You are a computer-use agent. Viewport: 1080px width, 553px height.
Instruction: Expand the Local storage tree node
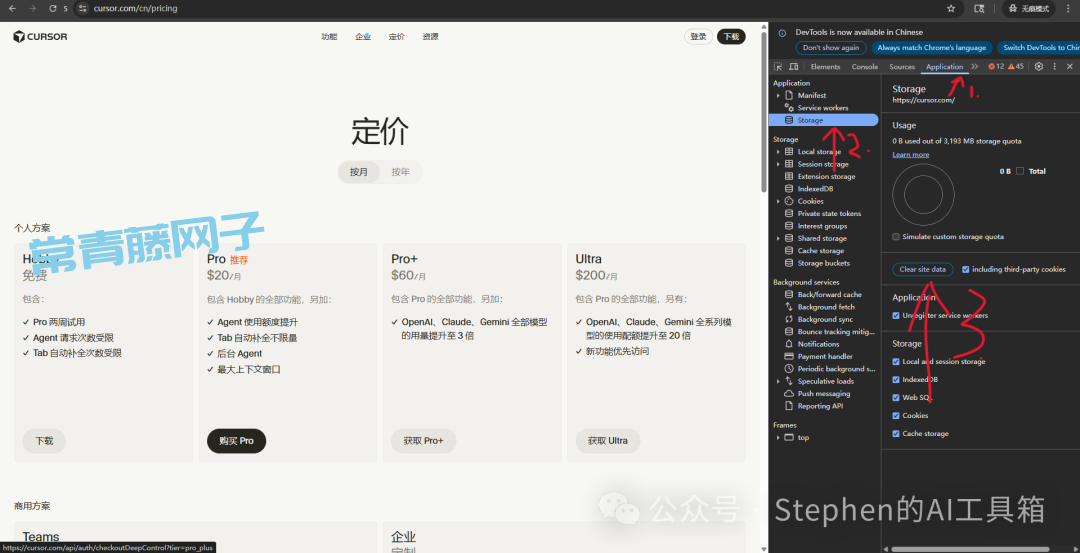click(778, 152)
